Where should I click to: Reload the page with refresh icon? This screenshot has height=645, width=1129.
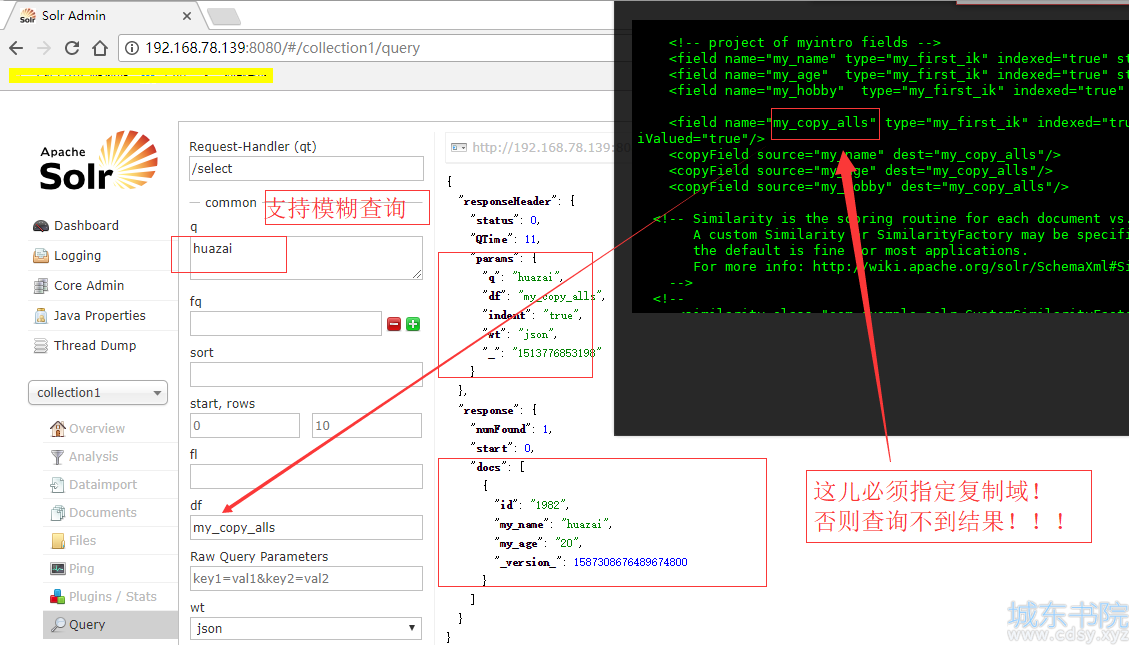(71, 48)
